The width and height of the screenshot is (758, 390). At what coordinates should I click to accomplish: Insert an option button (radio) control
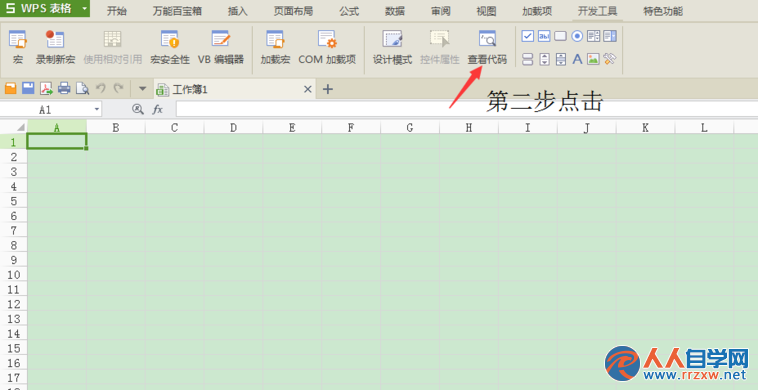point(577,36)
